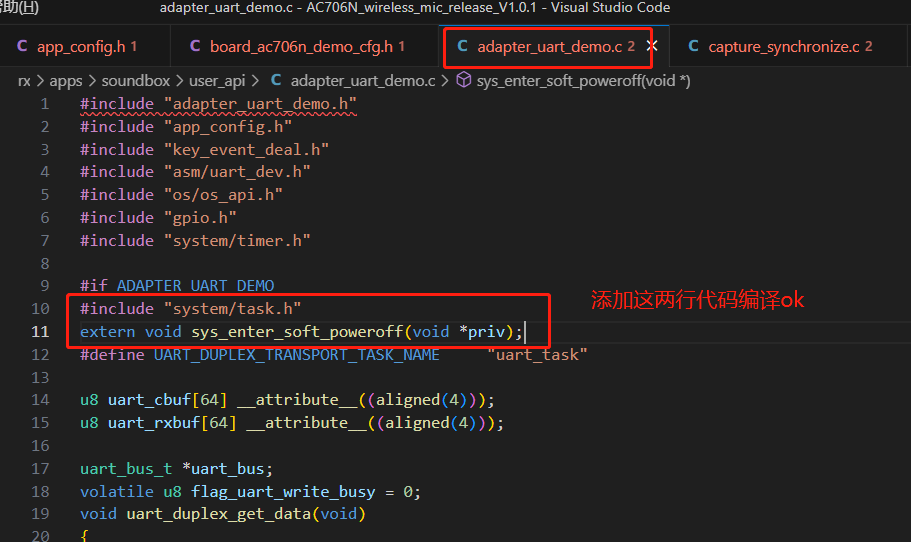Switch to app_config.h tab
Viewport: 911px width, 542px height.
(81, 46)
